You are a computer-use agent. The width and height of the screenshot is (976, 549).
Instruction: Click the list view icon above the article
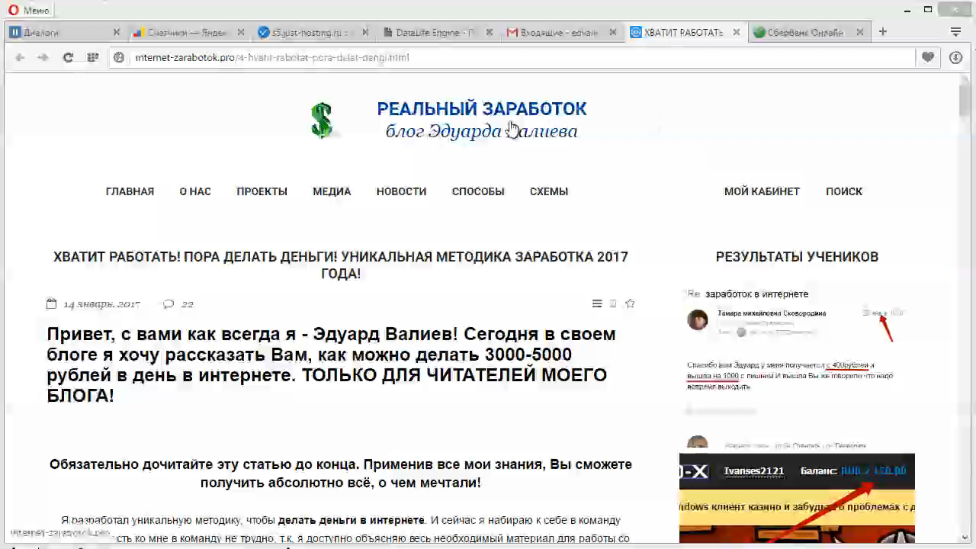(x=597, y=304)
